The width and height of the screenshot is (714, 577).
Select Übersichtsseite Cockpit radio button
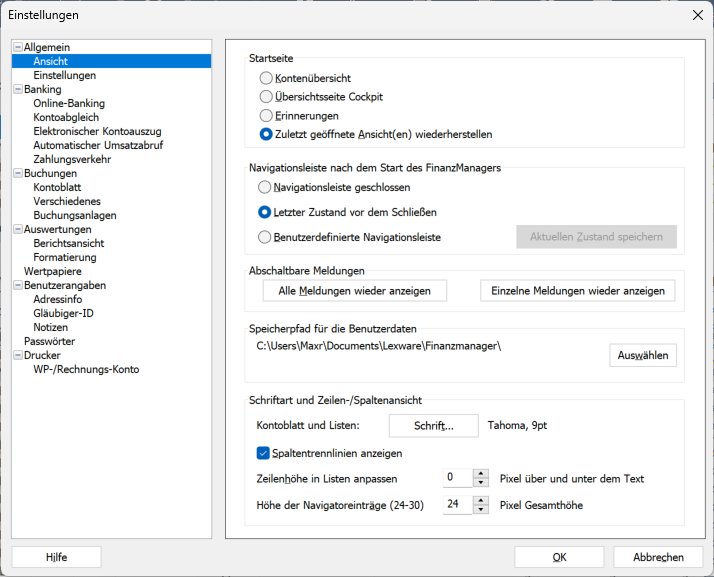point(266,97)
